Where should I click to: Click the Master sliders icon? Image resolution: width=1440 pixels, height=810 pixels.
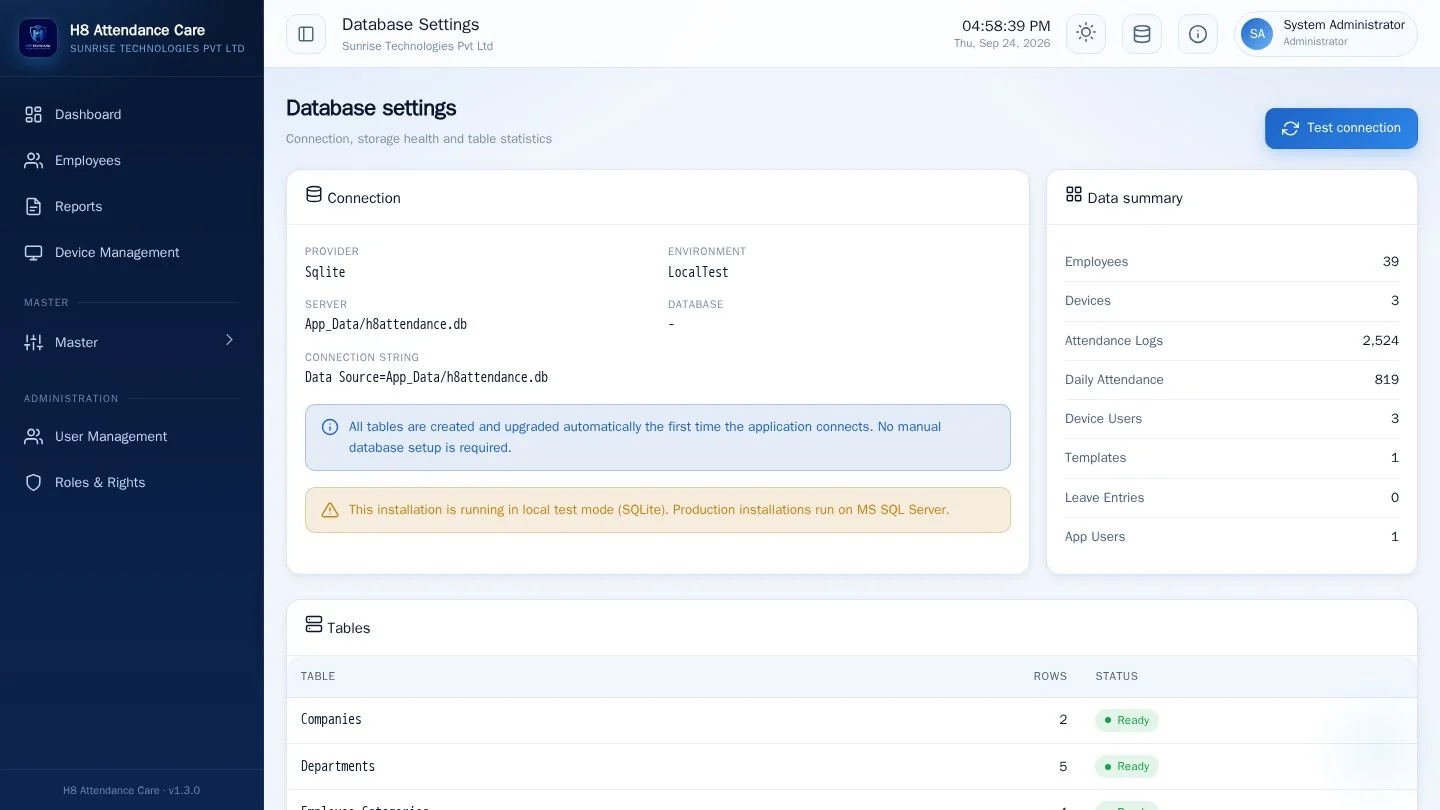tap(34, 342)
